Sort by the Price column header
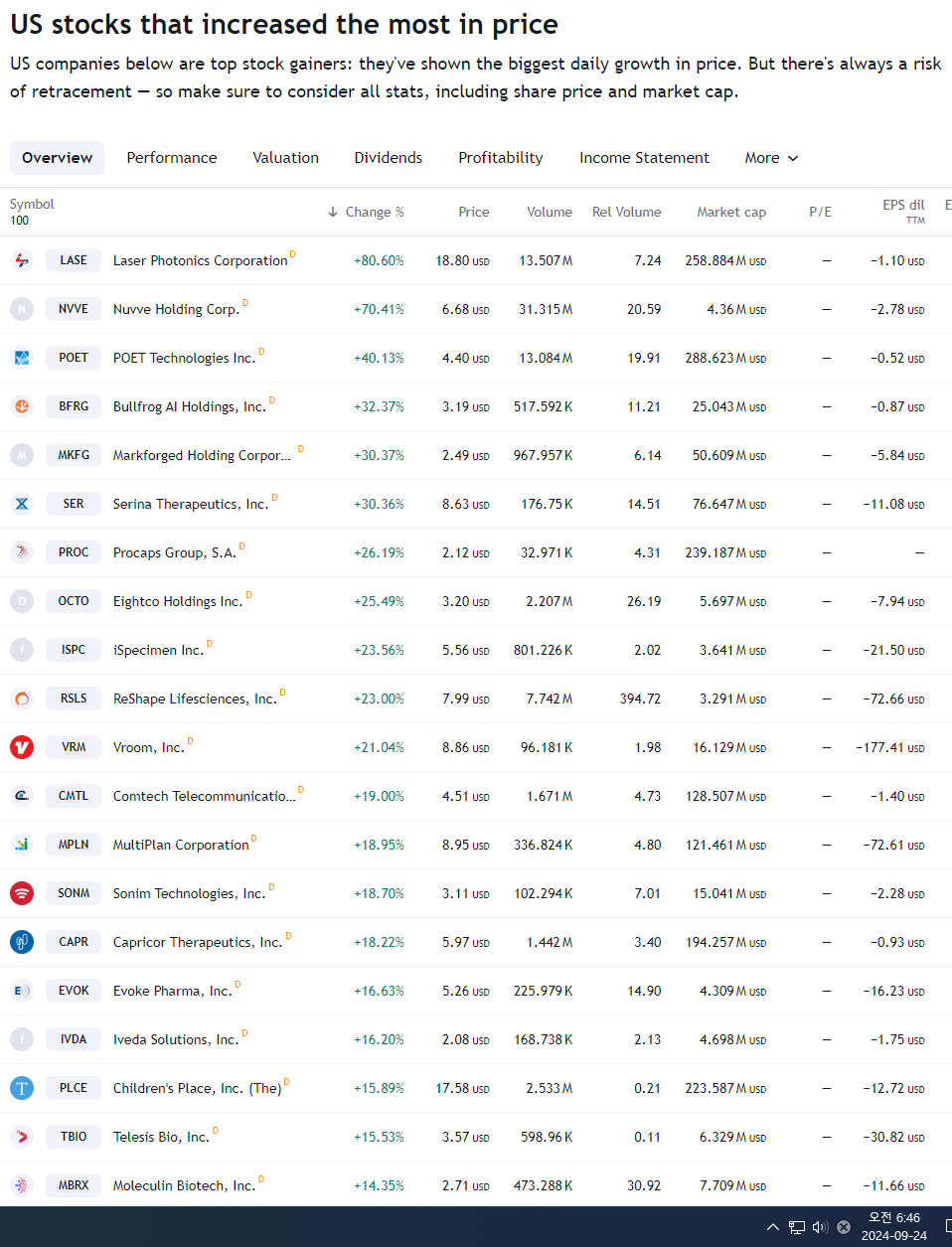Viewport: 952px width, 1247px height. (x=474, y=212)
